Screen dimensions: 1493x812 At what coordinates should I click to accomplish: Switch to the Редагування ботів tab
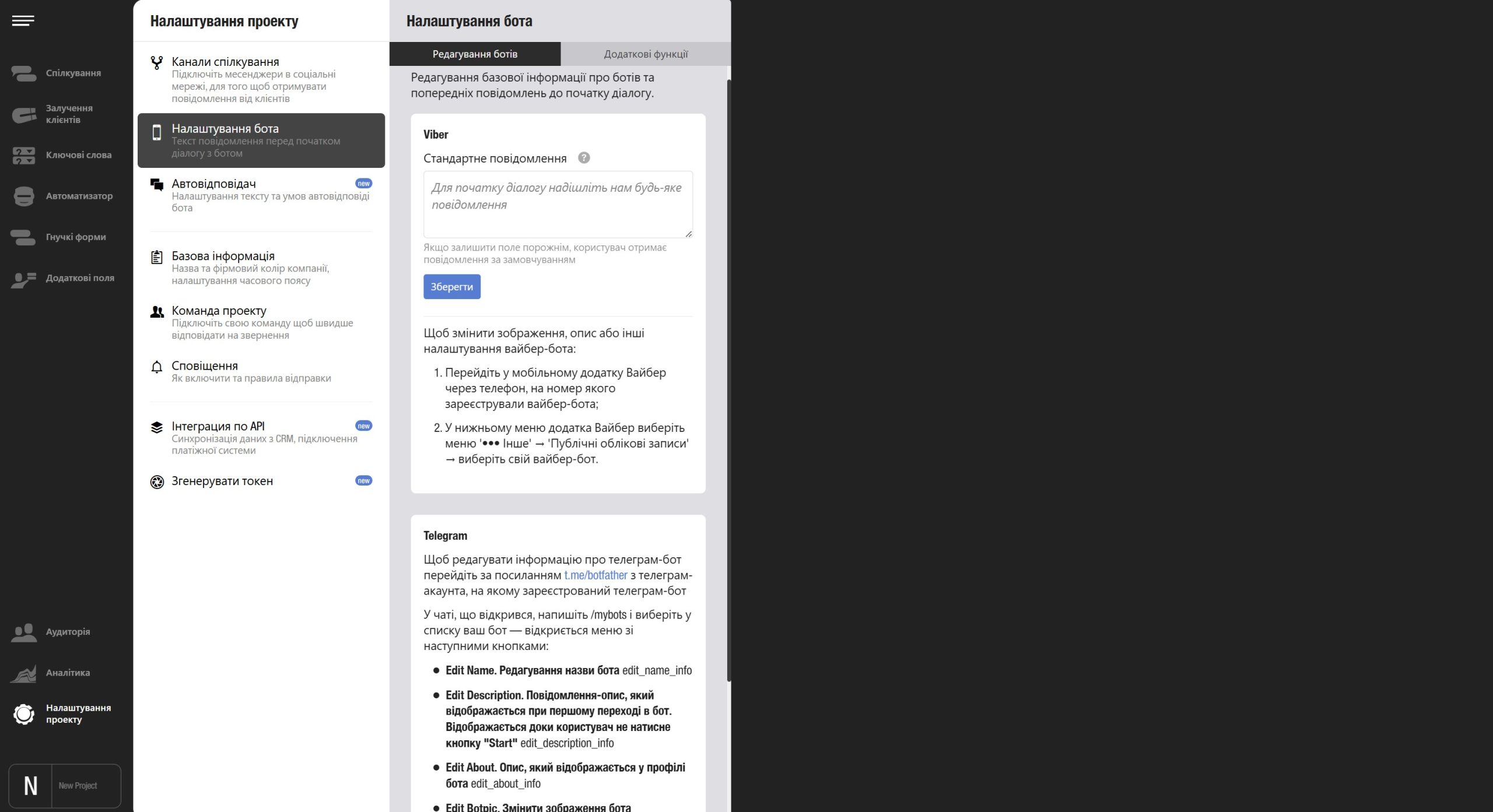(475, 54)
